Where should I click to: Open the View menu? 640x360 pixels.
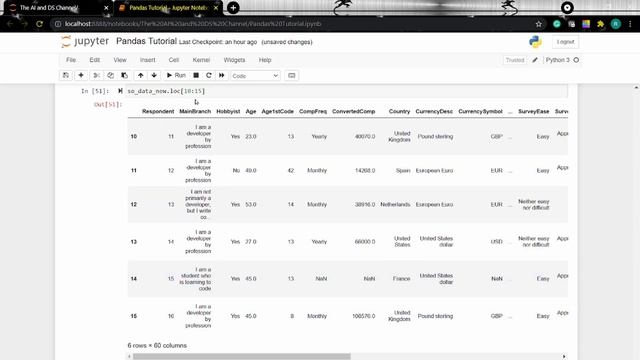click(120, 60)
